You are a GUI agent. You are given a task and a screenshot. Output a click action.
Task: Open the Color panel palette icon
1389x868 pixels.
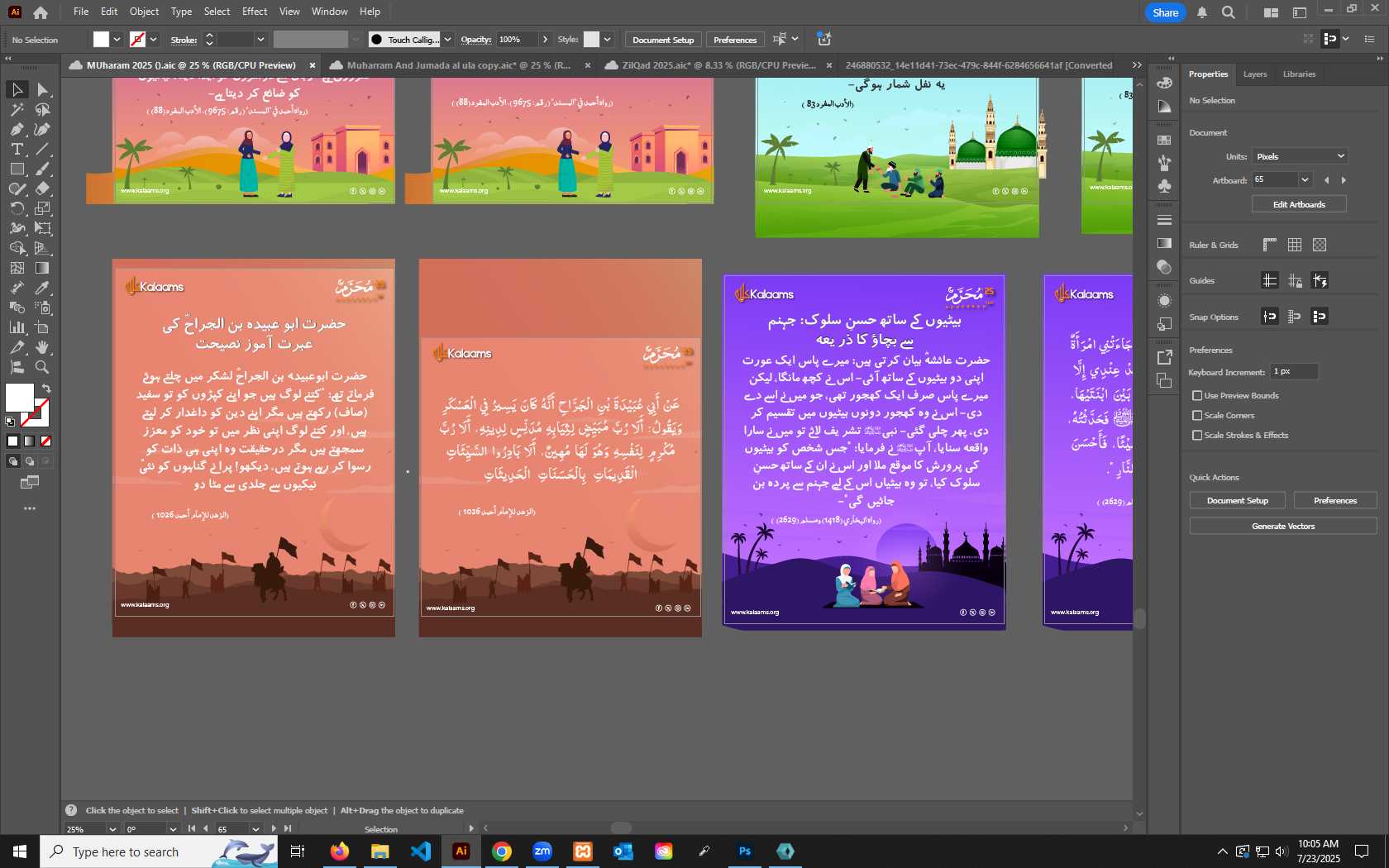(1164, 83)
